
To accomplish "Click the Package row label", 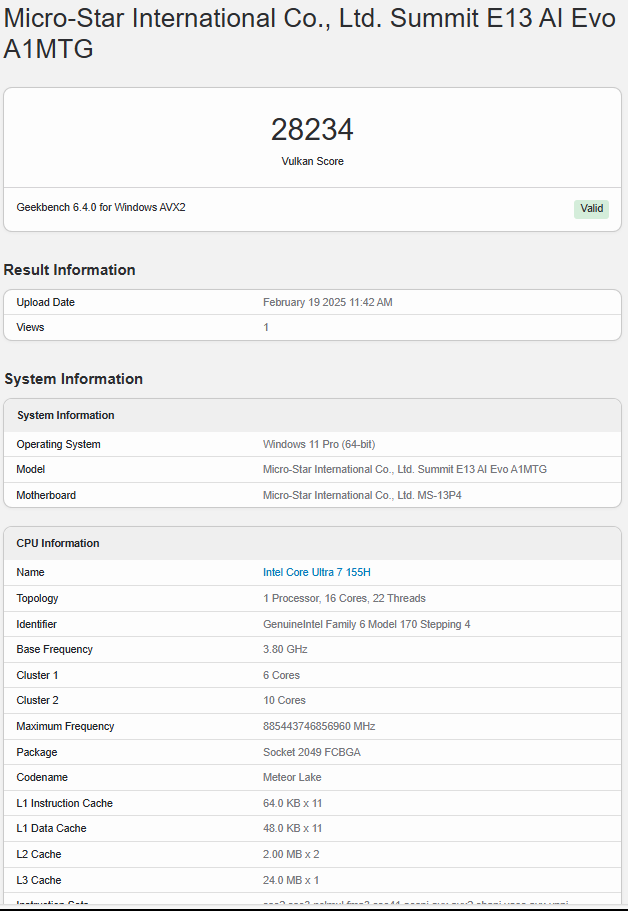I will [x=37, y=752].
